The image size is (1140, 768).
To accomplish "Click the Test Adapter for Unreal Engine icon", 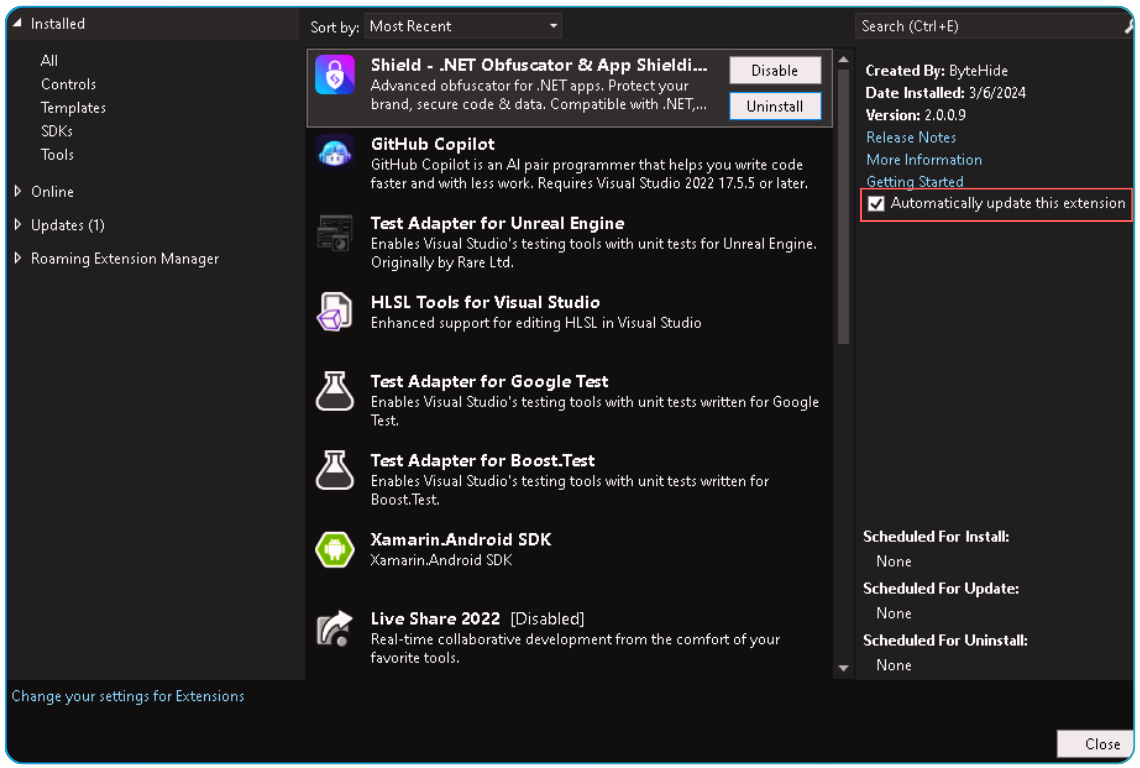I will point(334,233).
